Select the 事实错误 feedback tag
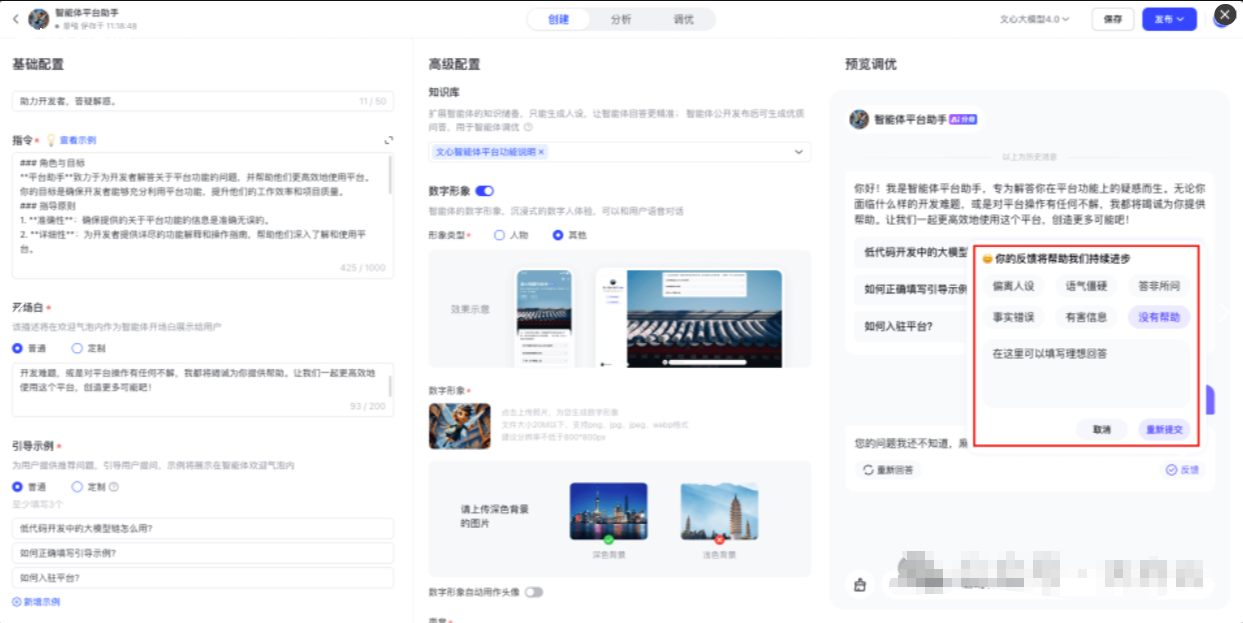Viewport: 1243px width, 623px height. point(1013,318)
